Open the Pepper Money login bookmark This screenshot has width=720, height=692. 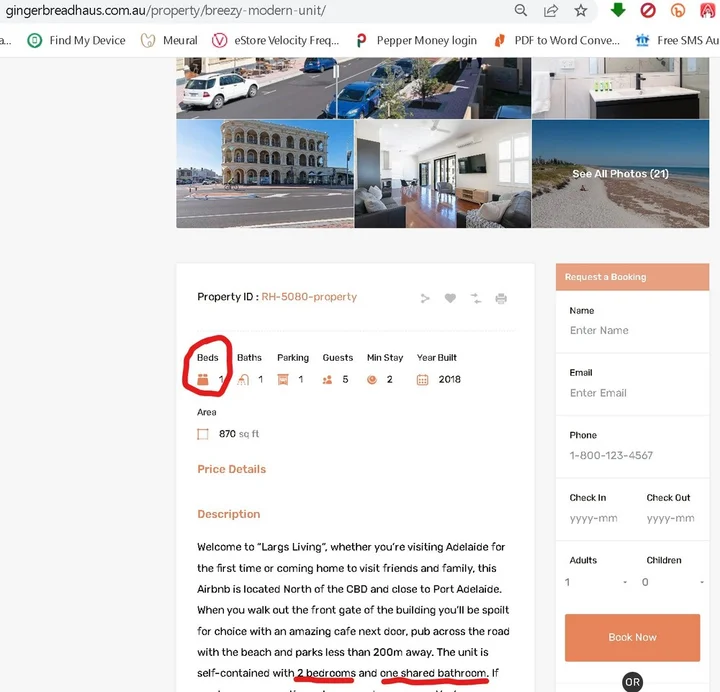pos(416,41)
